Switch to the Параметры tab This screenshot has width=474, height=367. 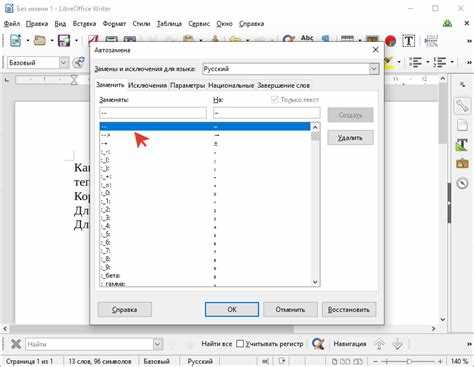click(187, 85)
